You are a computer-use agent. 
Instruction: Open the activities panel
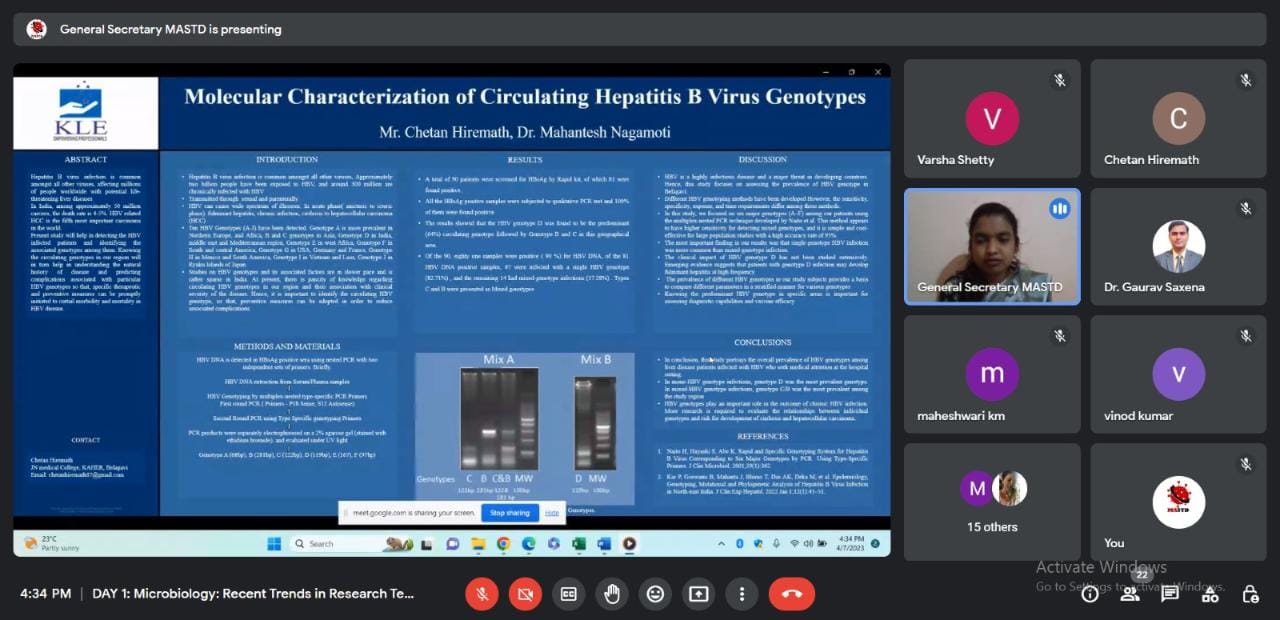pos(1210,594)
